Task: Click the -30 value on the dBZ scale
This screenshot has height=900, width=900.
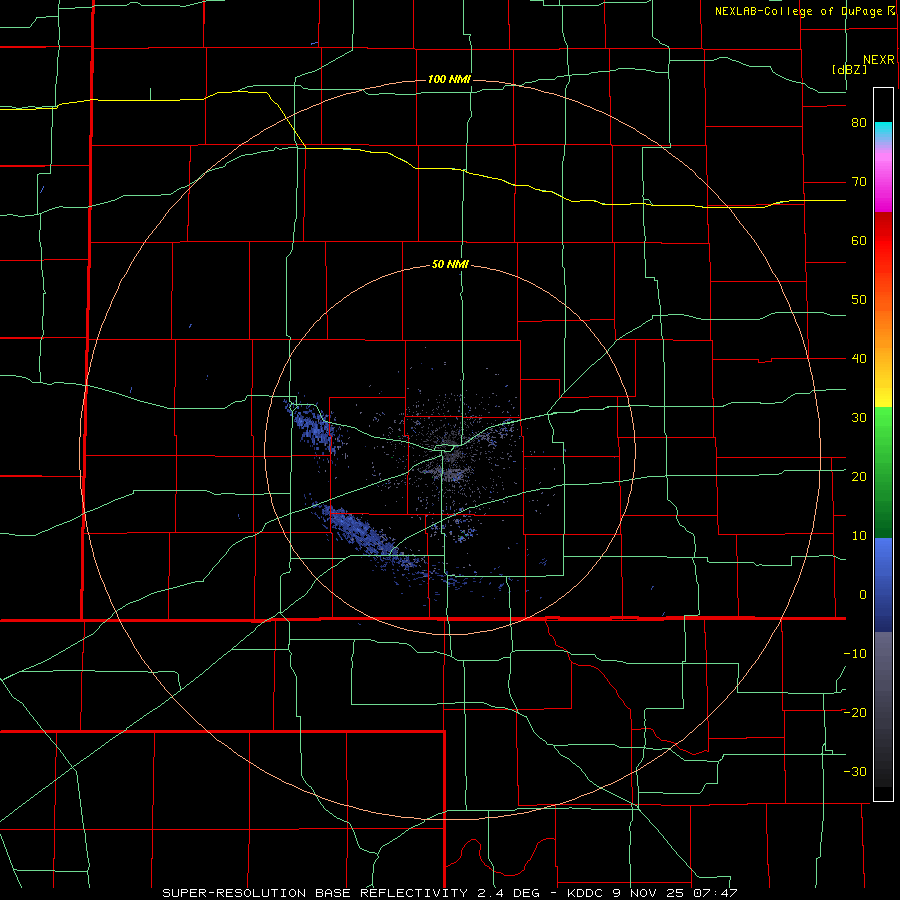Action: coord(855,771)
